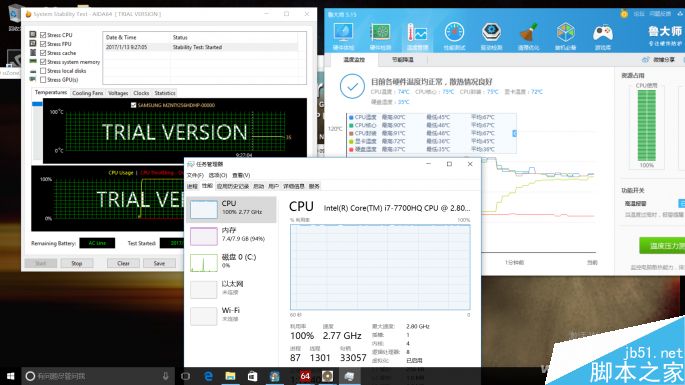Viewport: 685px width, 385px height.
Task: Click Weibo share icon in Lu Master
Action: click(646, 59)
